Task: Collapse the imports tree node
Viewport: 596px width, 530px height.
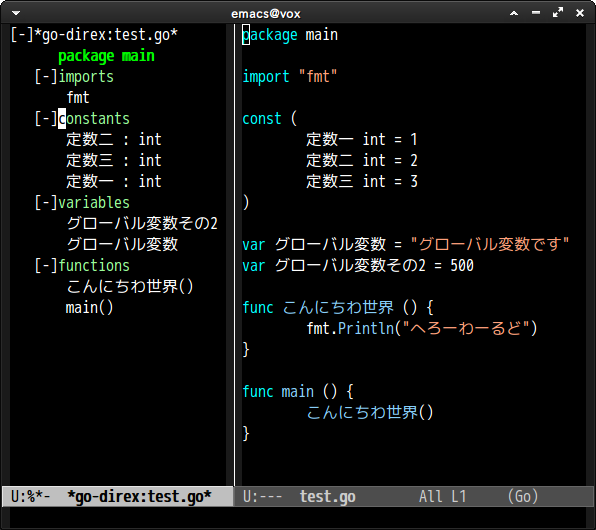Action: coord(46,77)
